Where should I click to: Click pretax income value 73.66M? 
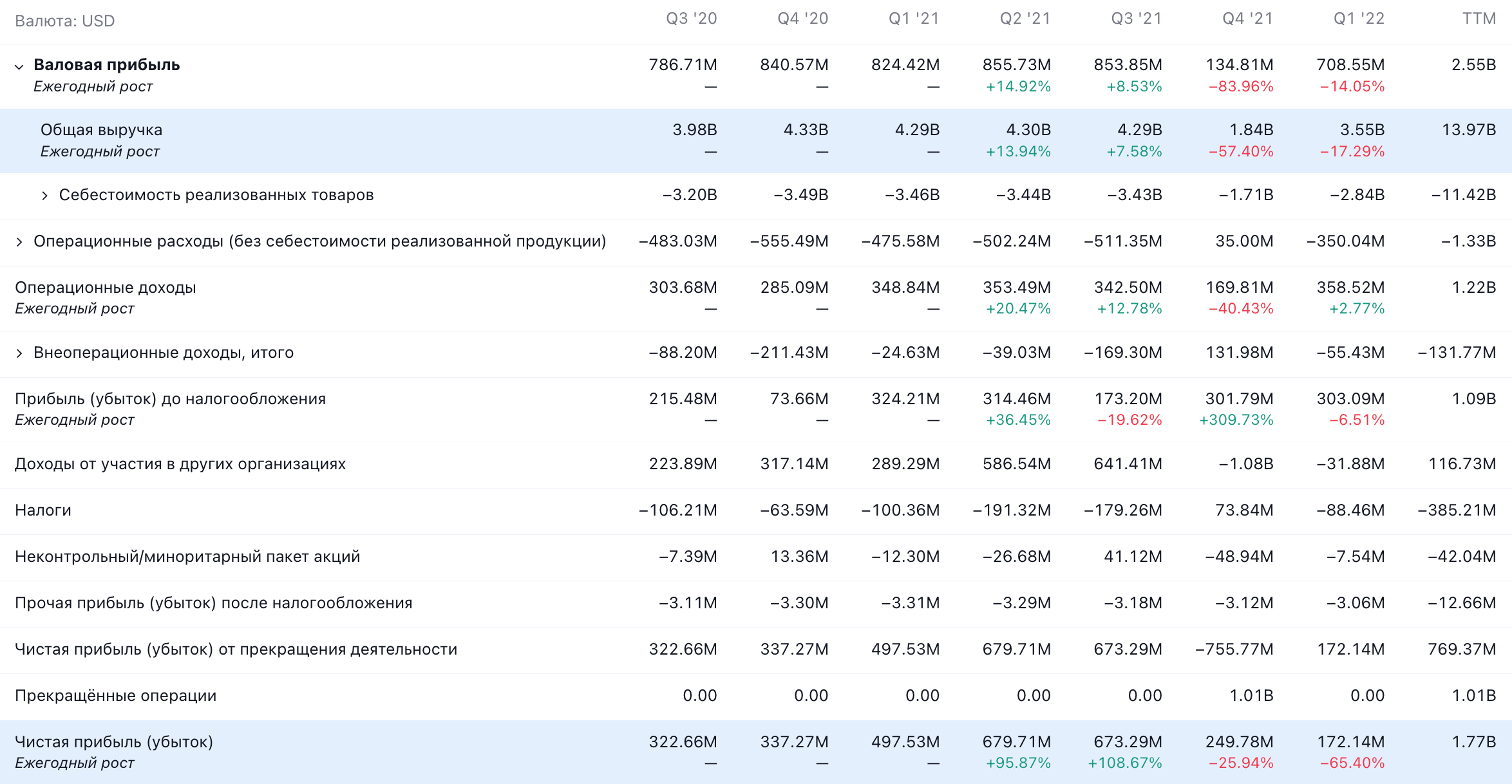799,399
